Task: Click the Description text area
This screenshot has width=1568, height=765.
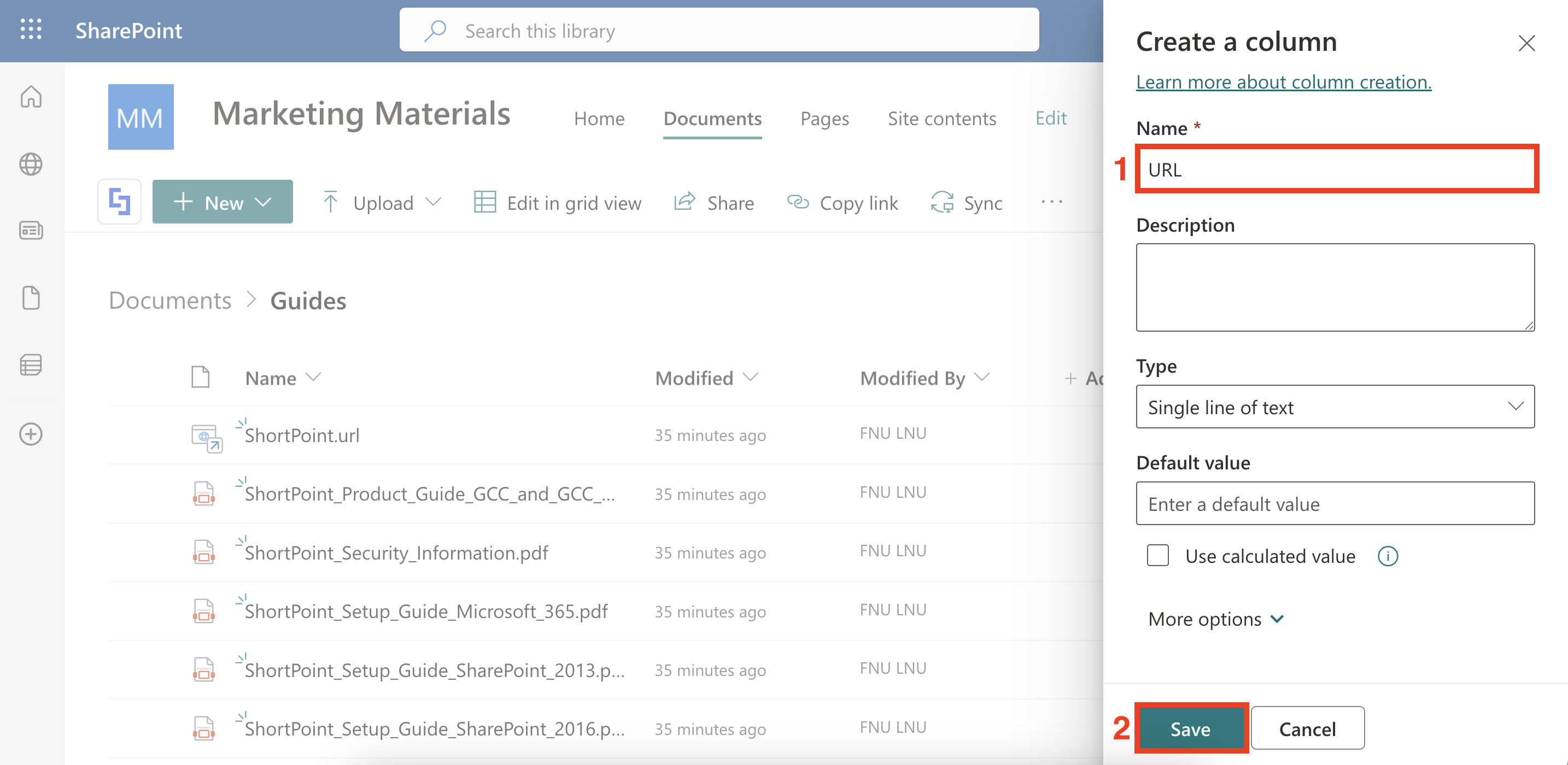Action: click(x=1334, y=287)
